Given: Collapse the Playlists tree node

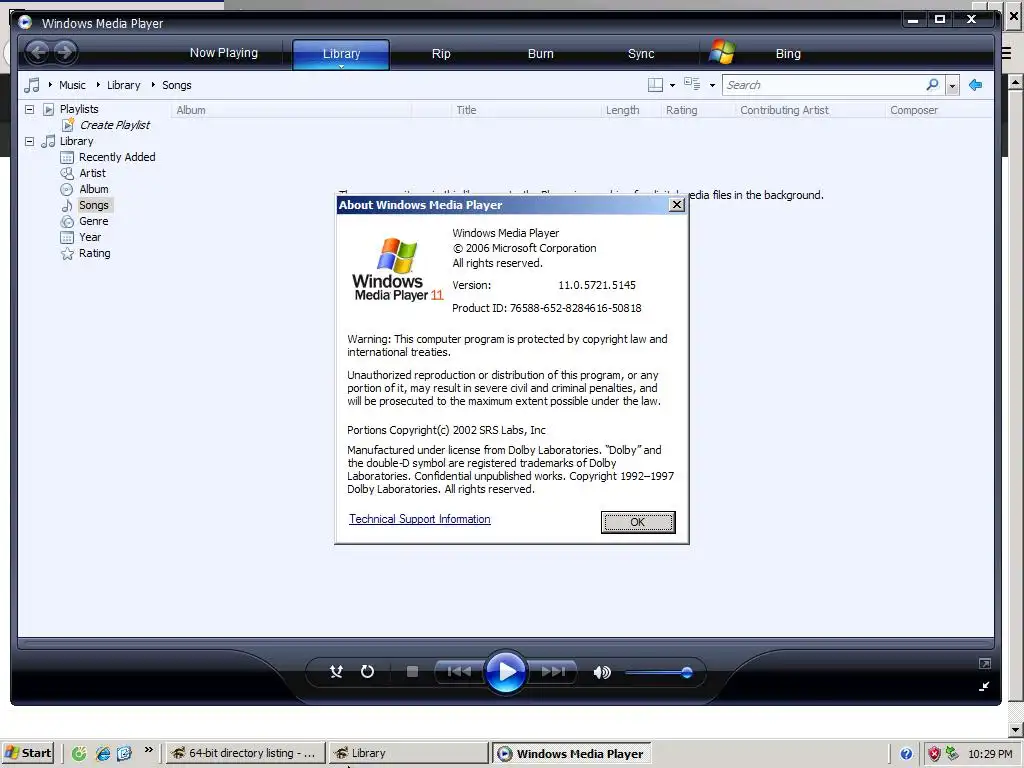Looking at the screenshot, I should (29, 109).
